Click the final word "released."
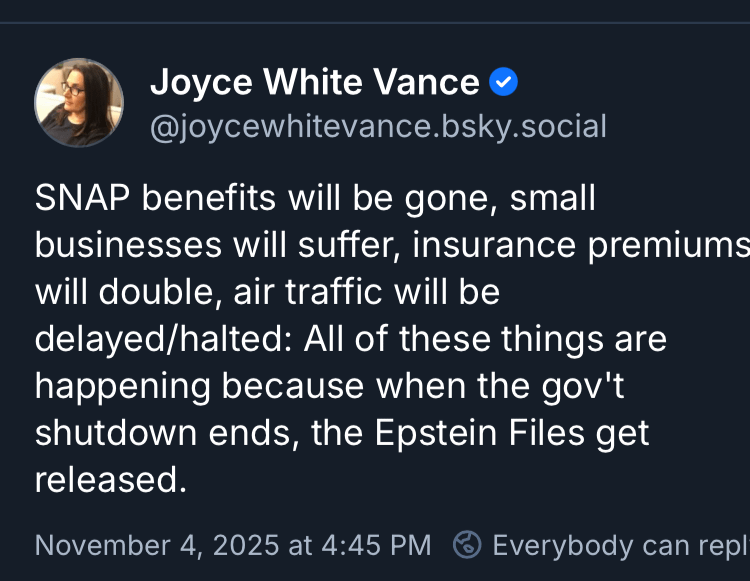 pos(111,480)
